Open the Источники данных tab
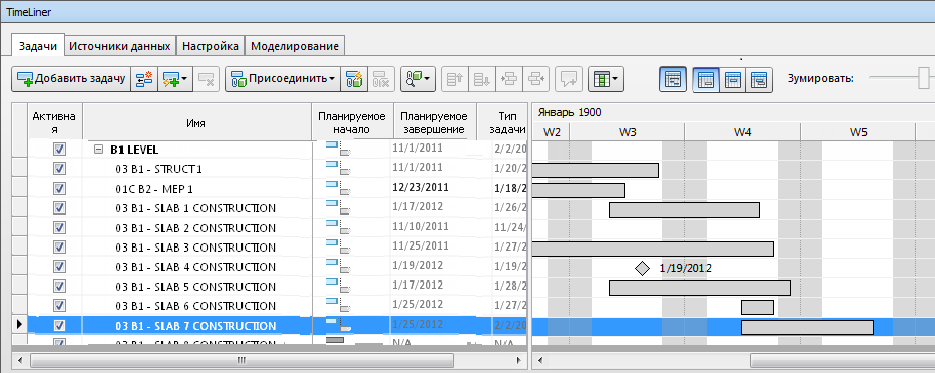The height and width of the screenshot is (373, 935). click(x=120, y=46)
